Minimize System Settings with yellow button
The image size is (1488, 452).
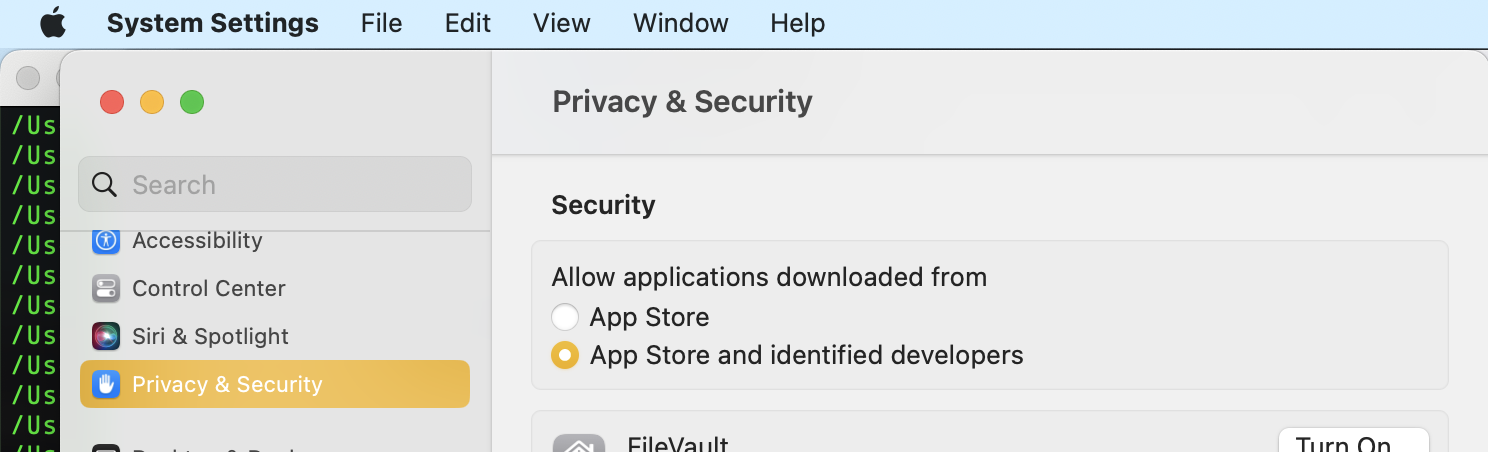pos(152,102)
